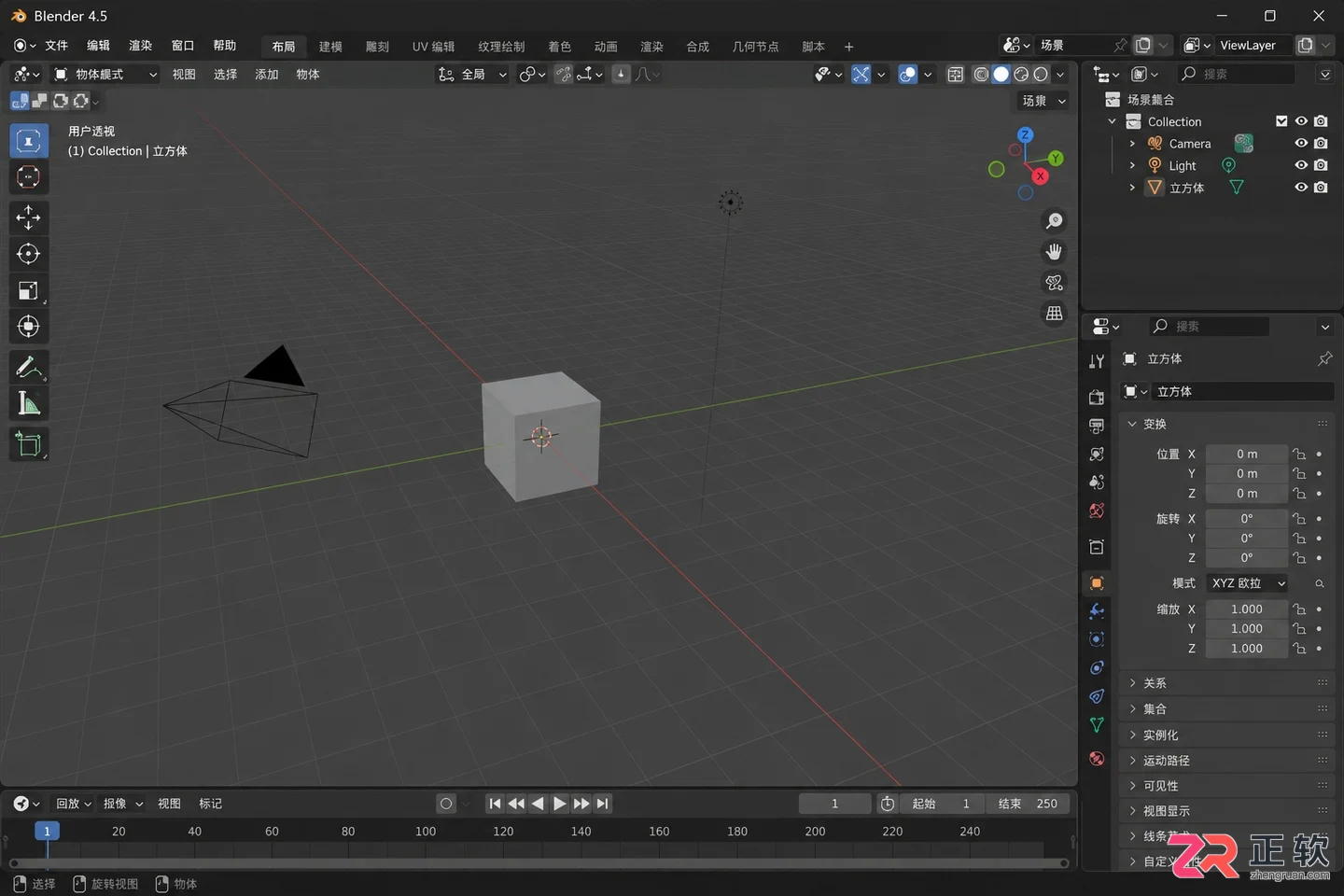Select the Annotate pencil tool
The height and width of the screenshot is (896, 1344).
[x=28, y=368]
